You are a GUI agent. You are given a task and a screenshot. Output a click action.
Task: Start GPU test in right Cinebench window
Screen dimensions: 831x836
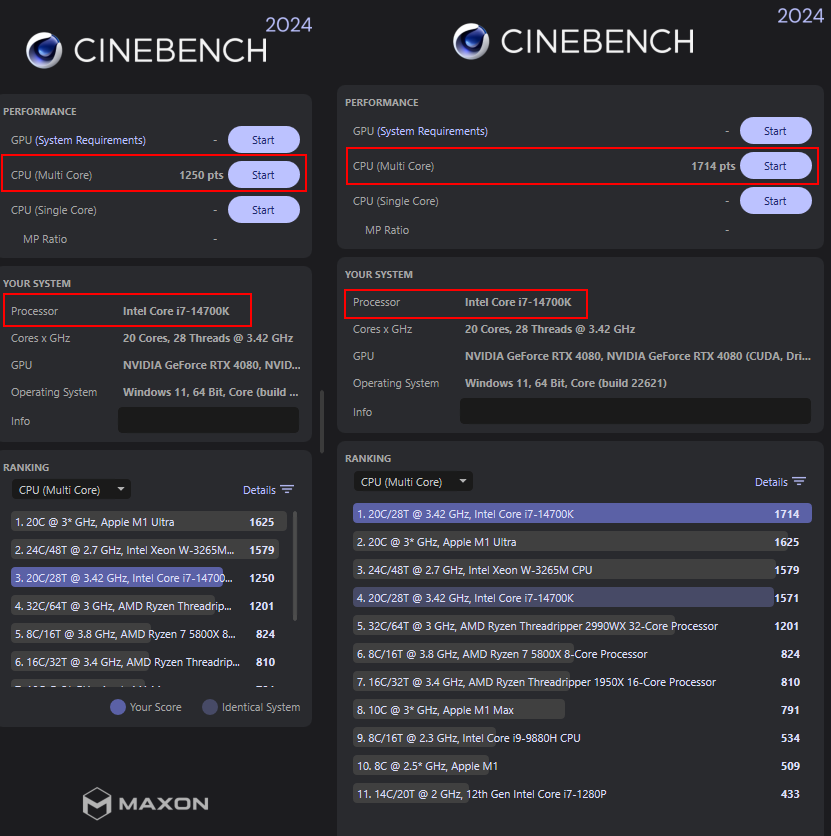click(x=776, y=131)
